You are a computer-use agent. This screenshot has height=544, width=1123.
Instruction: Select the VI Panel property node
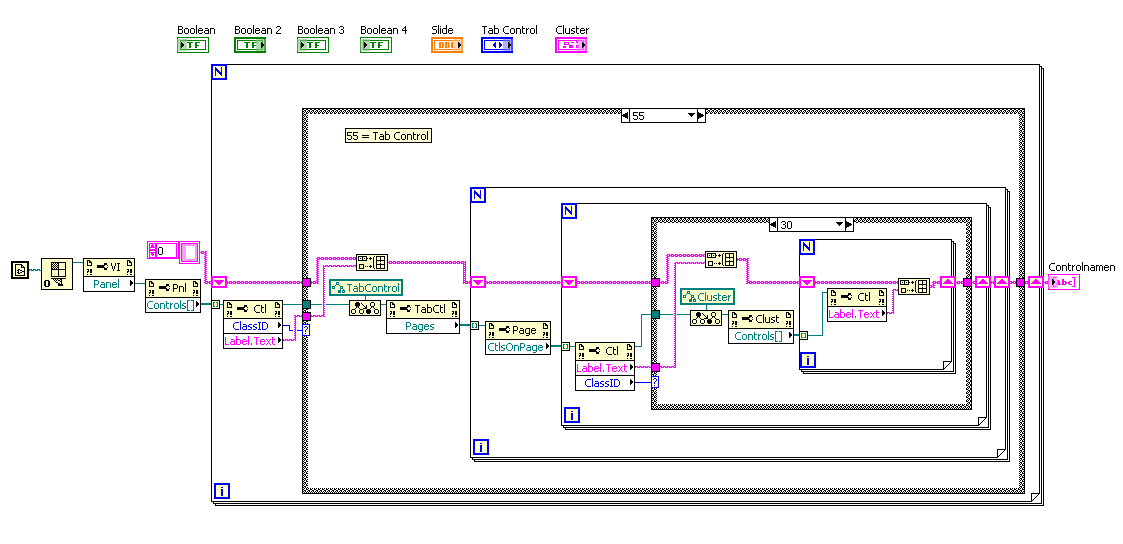(110, 276)
